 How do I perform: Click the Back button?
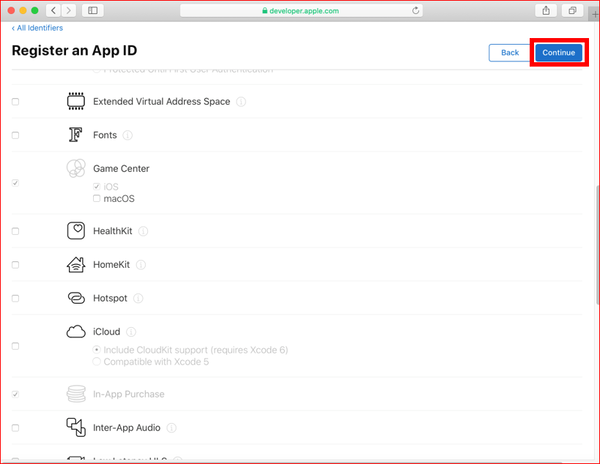[510, 52]
